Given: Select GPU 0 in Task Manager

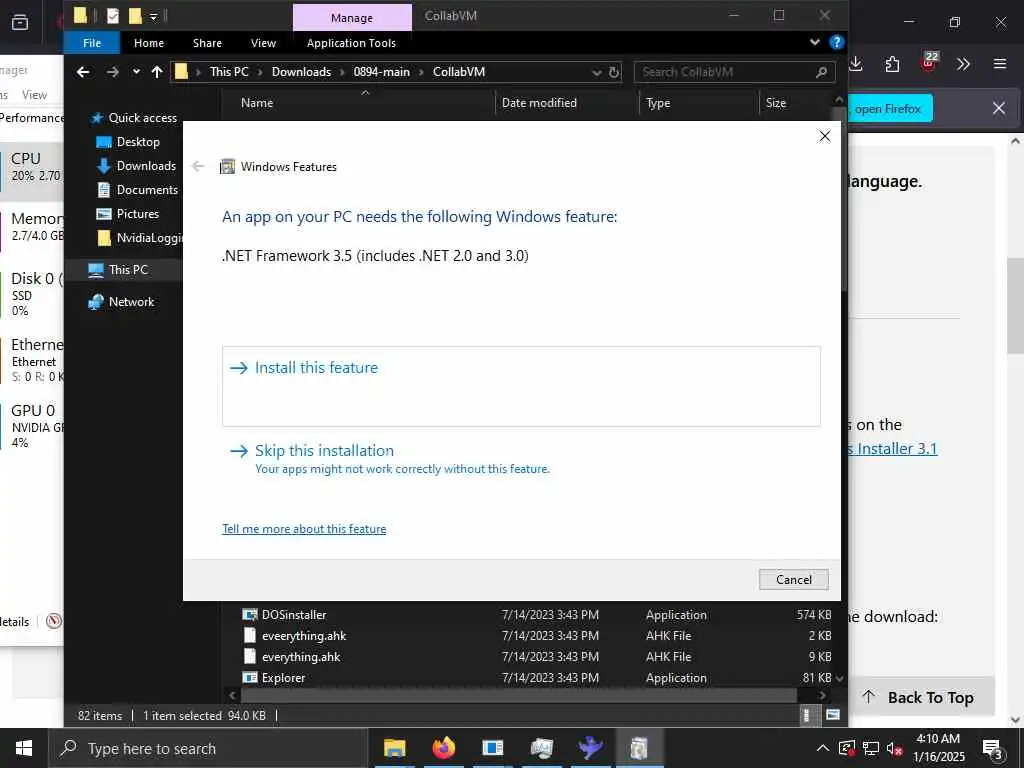Looking at the screenshot, I should pyautogui.click(x=33, y=426).
